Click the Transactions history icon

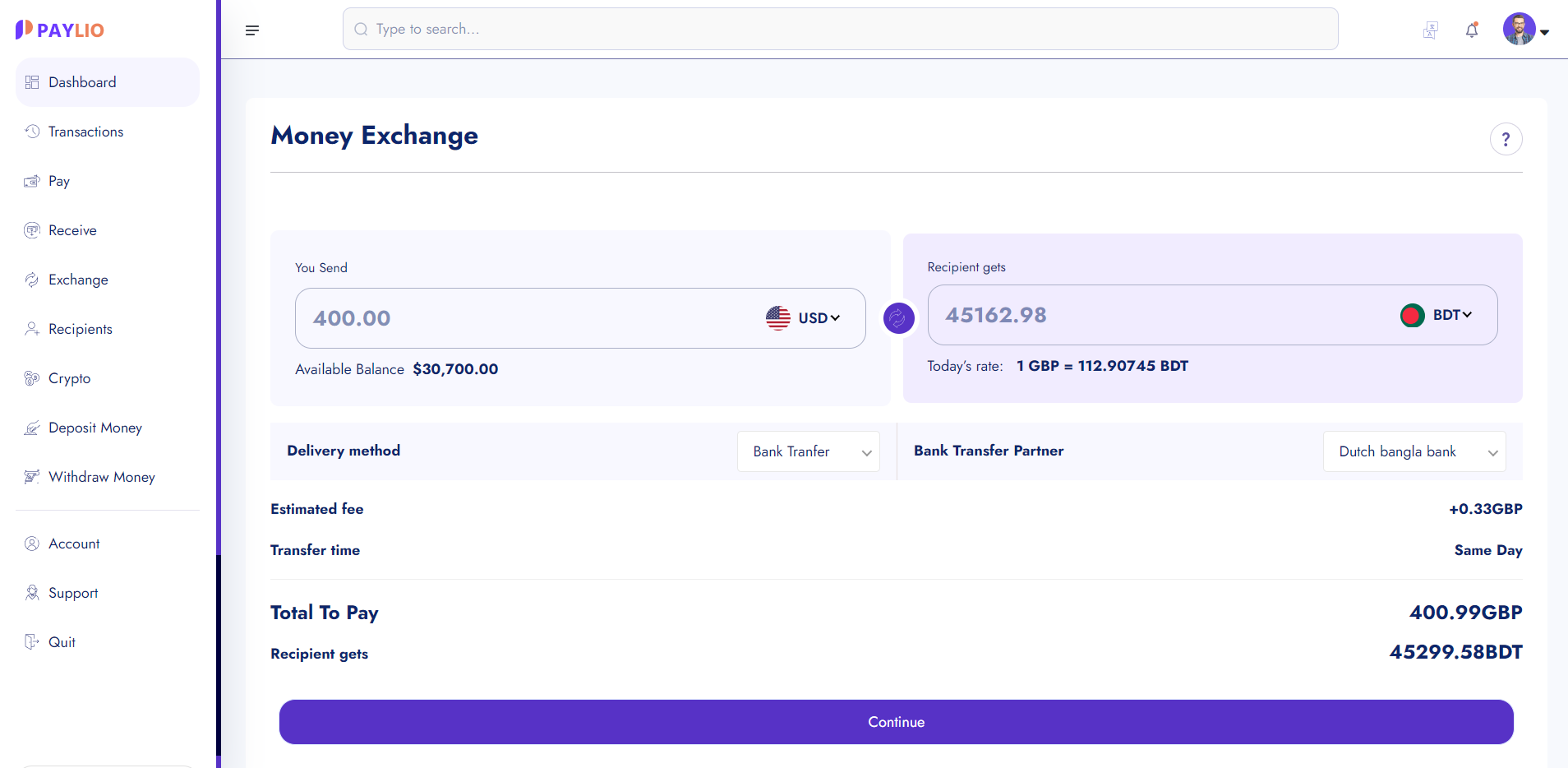[32, 132]
